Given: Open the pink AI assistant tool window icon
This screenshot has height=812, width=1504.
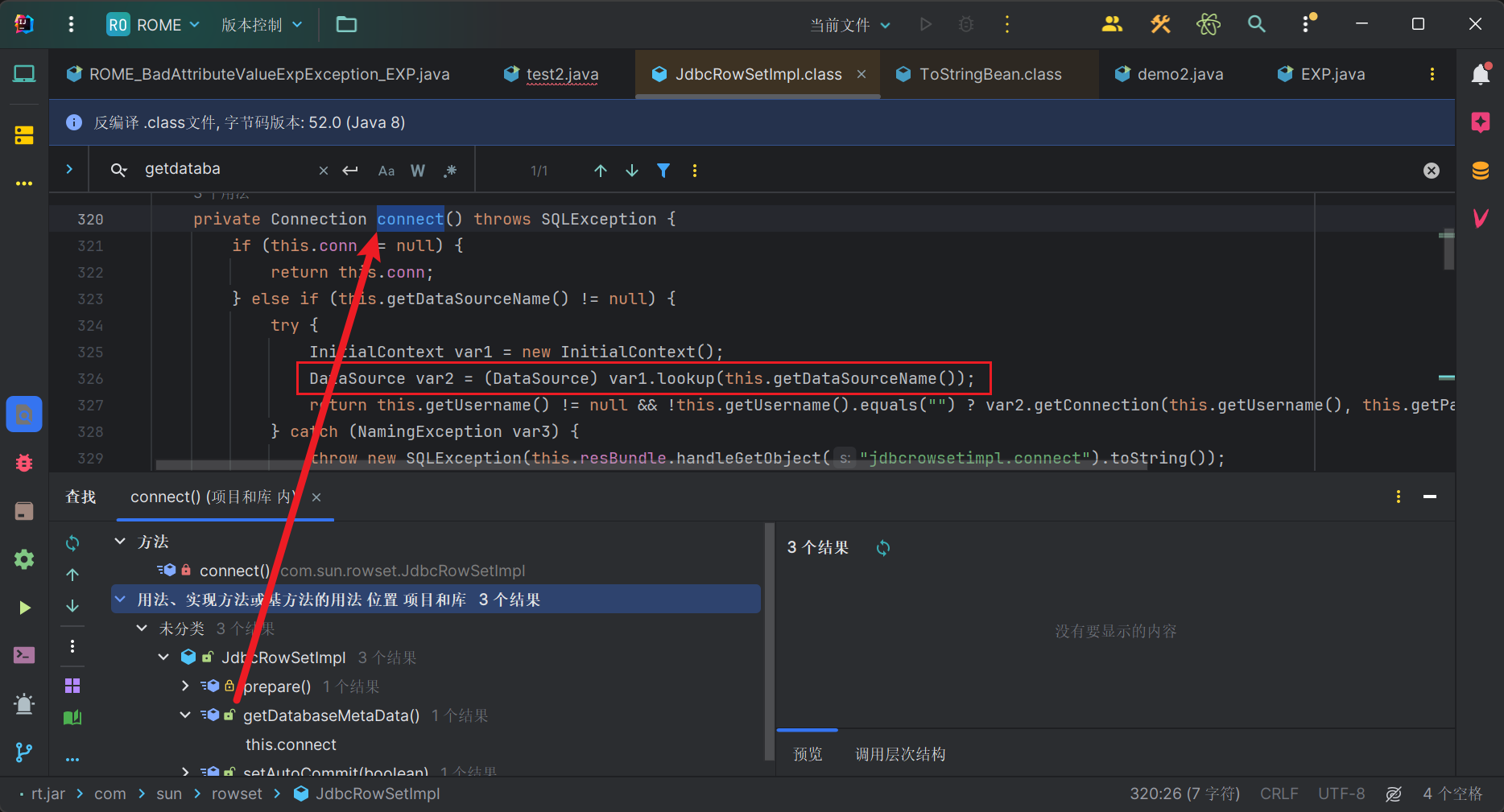Looking at the screenshot, I should tap(1481, 122).
